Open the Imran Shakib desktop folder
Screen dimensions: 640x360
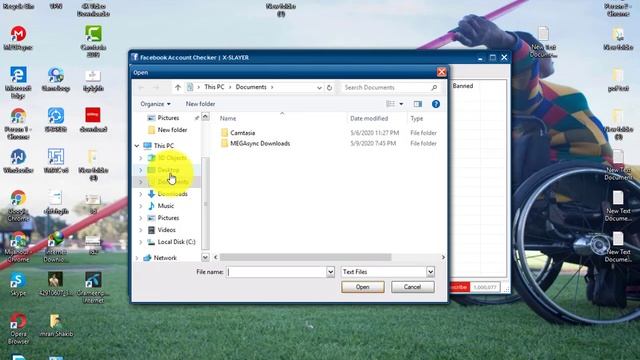[56, 325]
